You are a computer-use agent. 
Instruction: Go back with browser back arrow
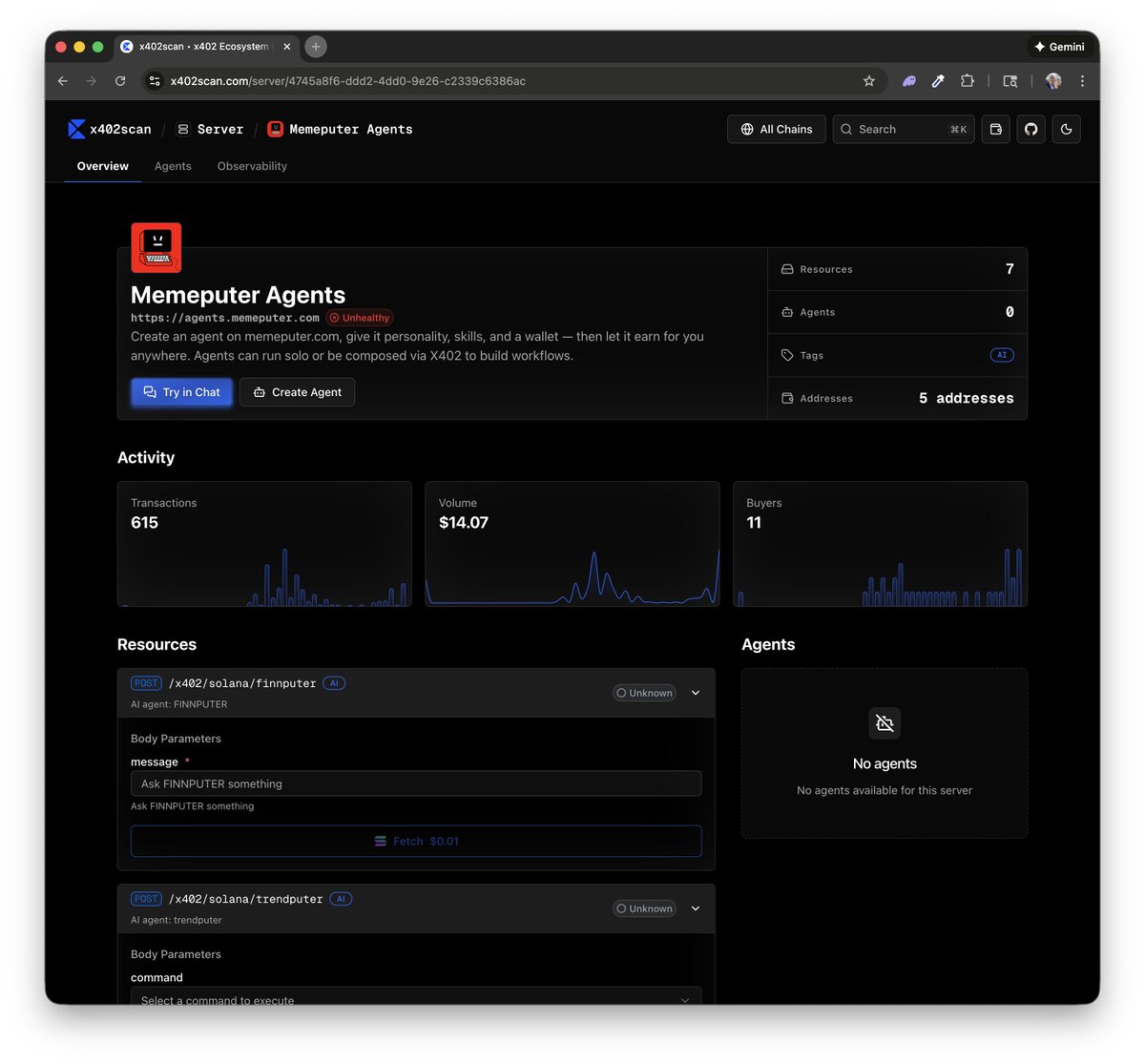coord(63,81)
